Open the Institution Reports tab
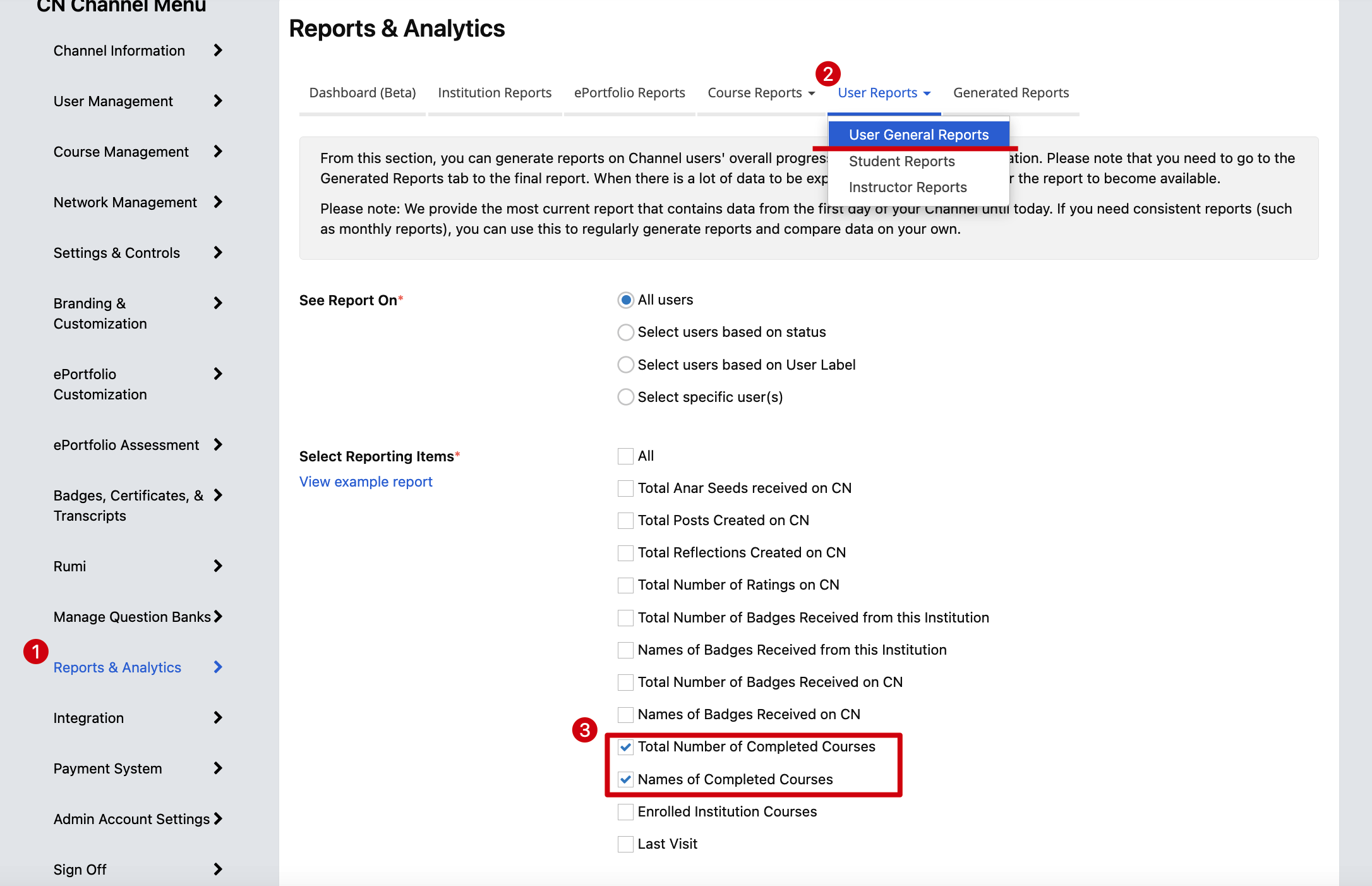 495,93
